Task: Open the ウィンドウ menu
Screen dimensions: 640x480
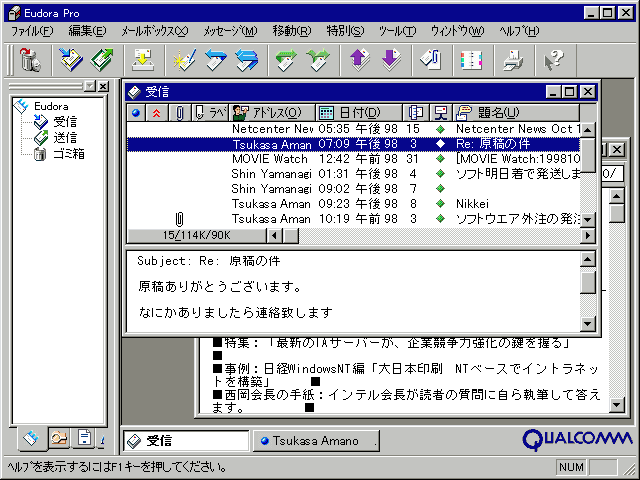Action: (x=457, y=31)
